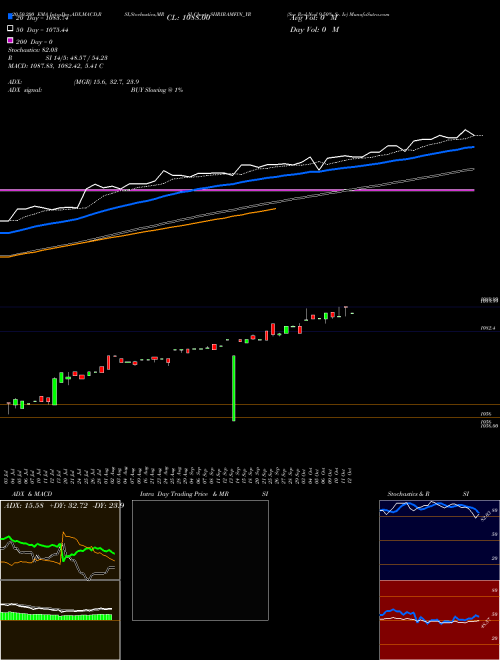500x660 pixels.
Task: Open the ADX indicator chart panel
Action: click(x=60, y=540)
